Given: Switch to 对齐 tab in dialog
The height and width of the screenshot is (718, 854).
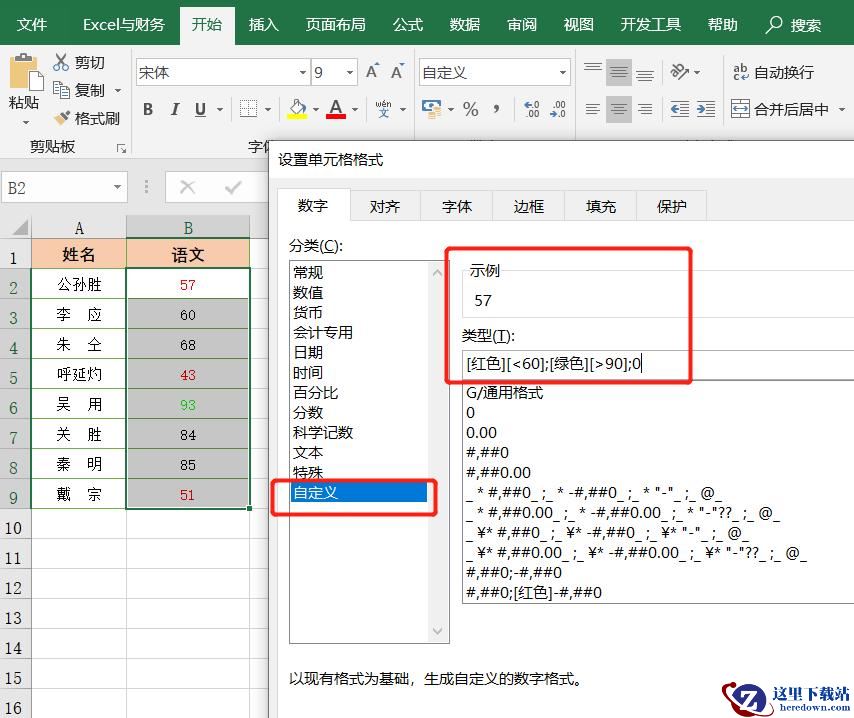Looking at the screenshot, I should (x=385, y=206).
